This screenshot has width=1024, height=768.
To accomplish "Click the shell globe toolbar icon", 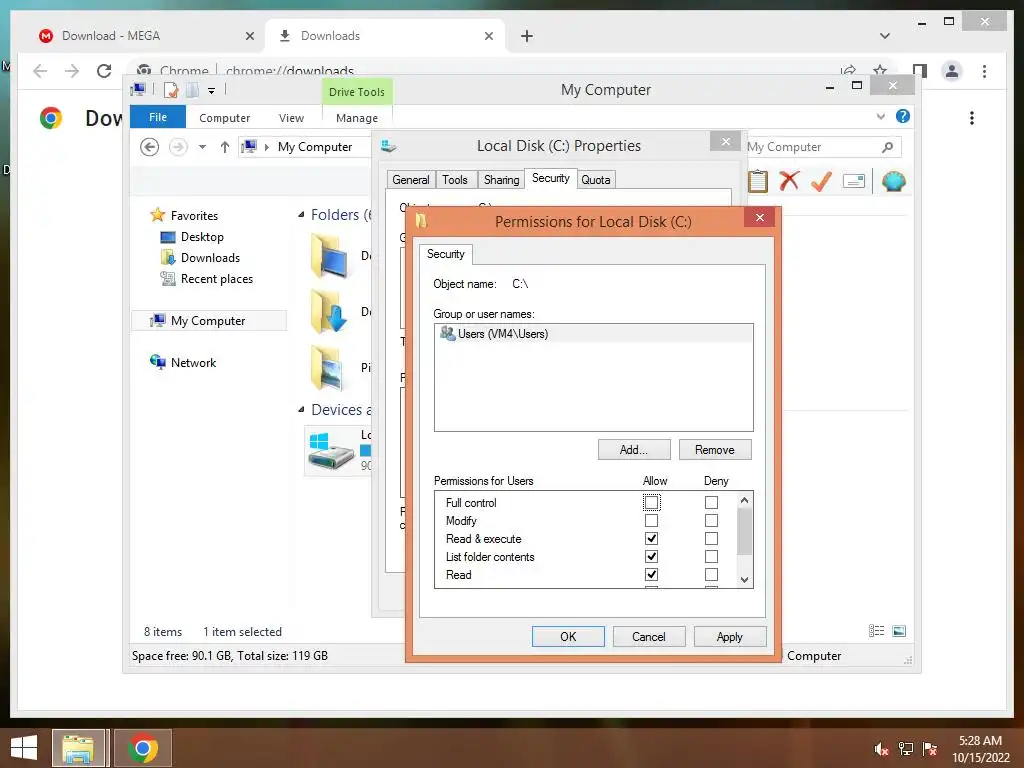I will (893, 181).
